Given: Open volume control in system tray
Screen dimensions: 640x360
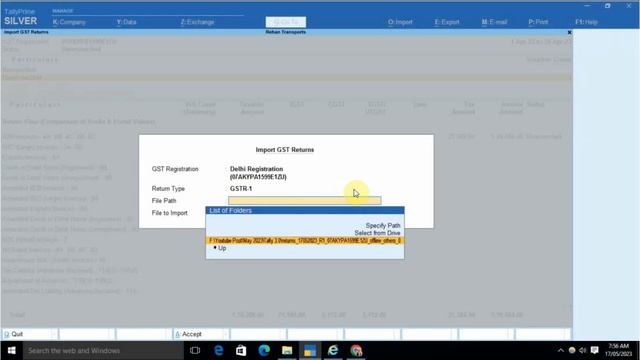Looking at the screenshot, I should click(x=583, y=351).
